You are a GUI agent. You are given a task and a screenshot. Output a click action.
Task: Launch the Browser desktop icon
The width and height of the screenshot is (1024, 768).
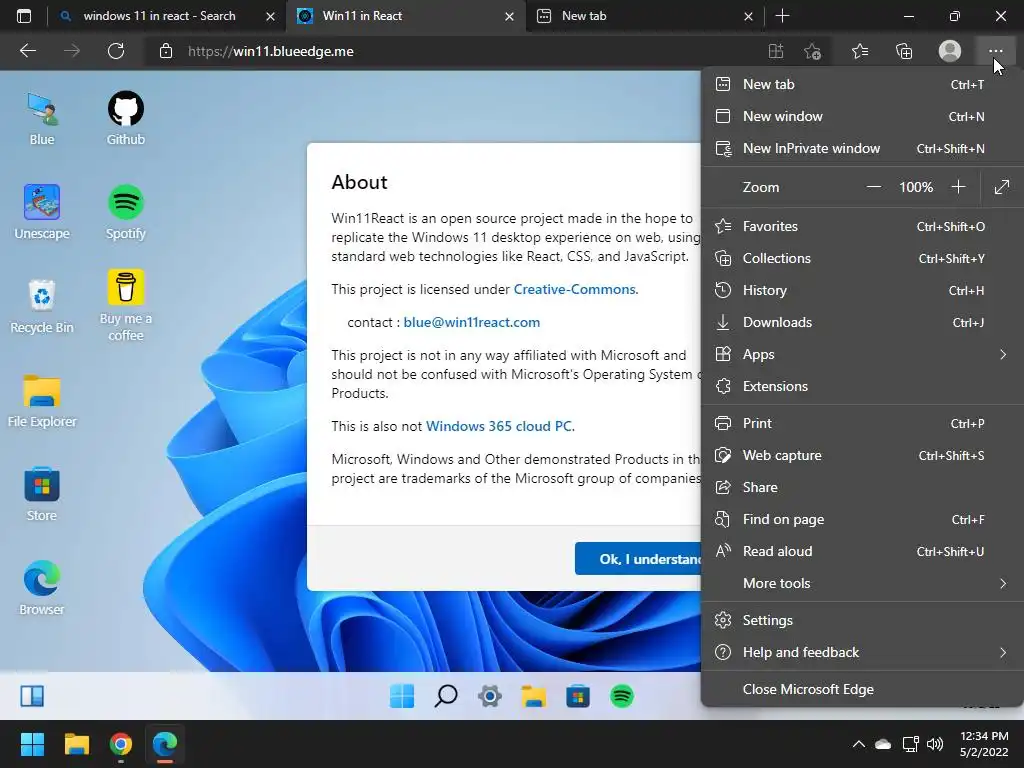[x=42, y=588]
